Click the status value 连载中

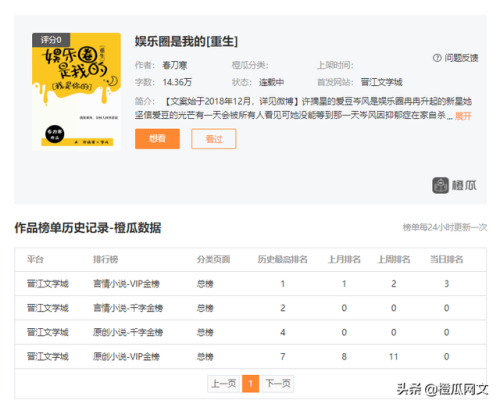tap(271, 82)
